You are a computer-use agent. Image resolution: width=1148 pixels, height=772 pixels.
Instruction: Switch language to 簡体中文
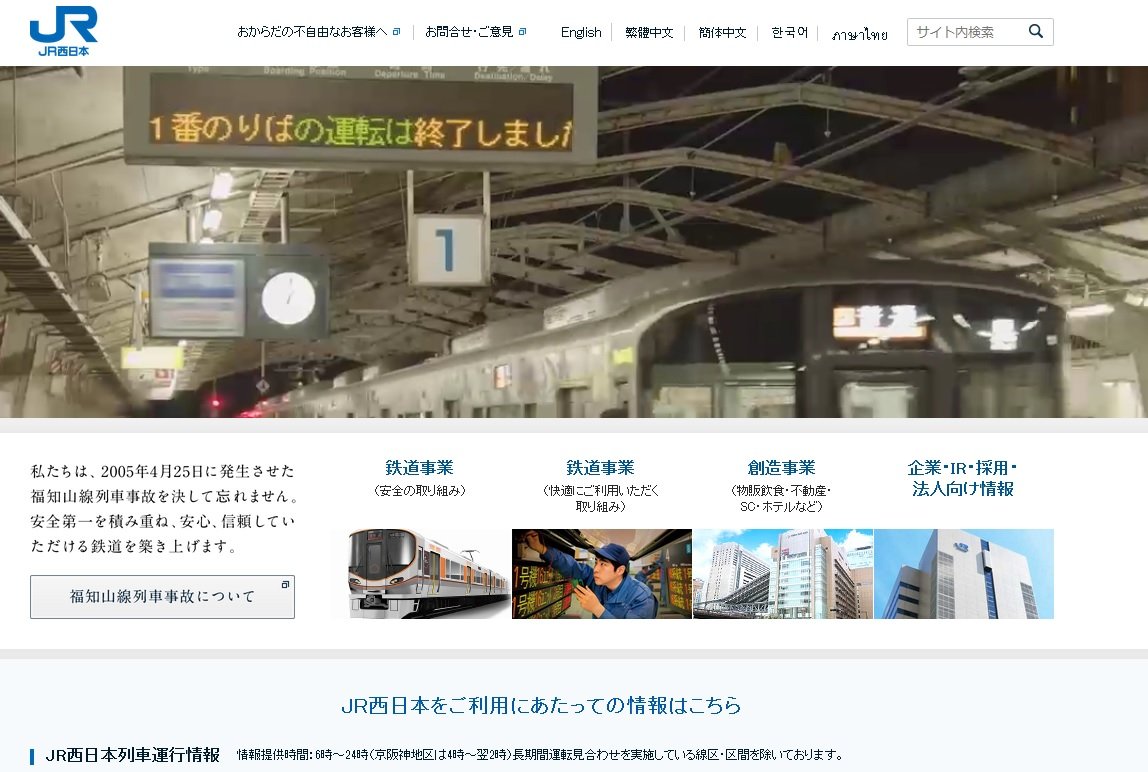pos(722,32)
